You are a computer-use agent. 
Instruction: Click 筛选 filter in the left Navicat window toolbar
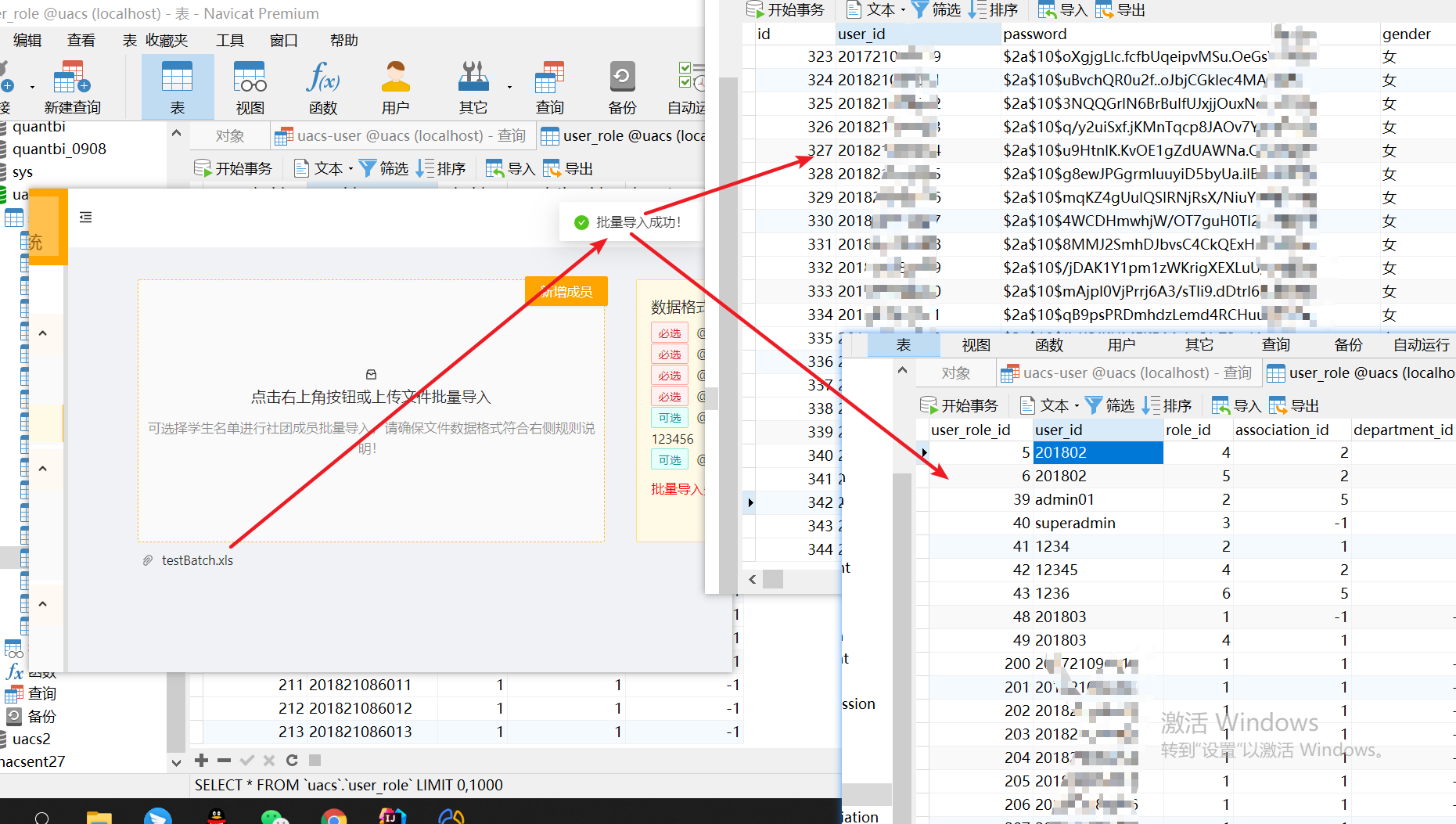pyautogui.click(x=384, y=168)
